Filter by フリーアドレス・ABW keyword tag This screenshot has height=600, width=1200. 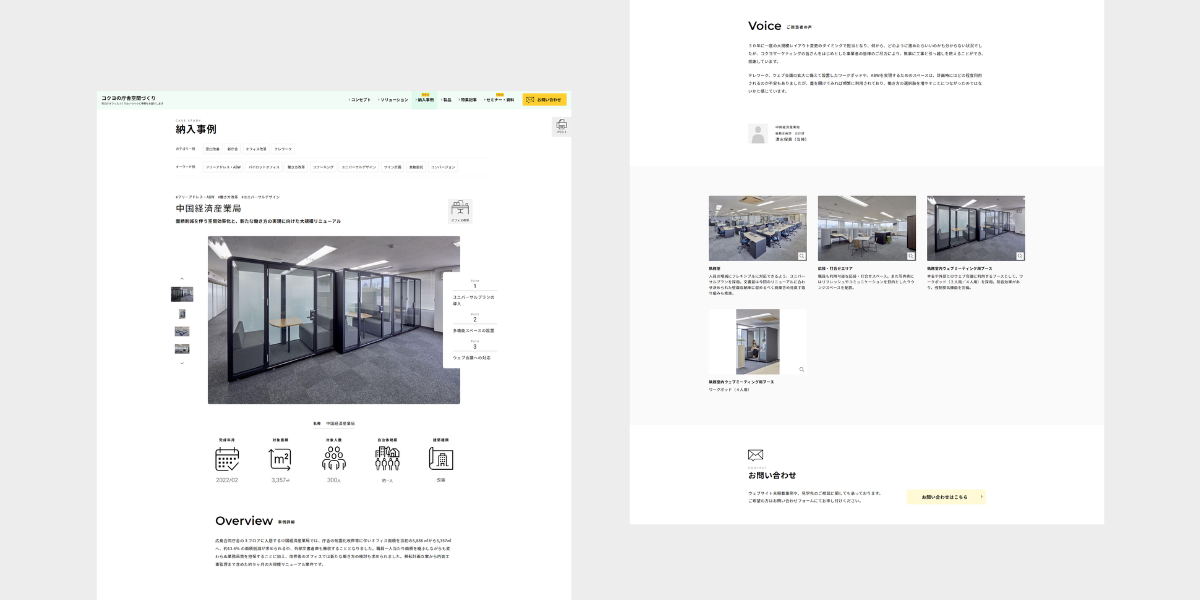pyautogui.click(x=223, y=167)
